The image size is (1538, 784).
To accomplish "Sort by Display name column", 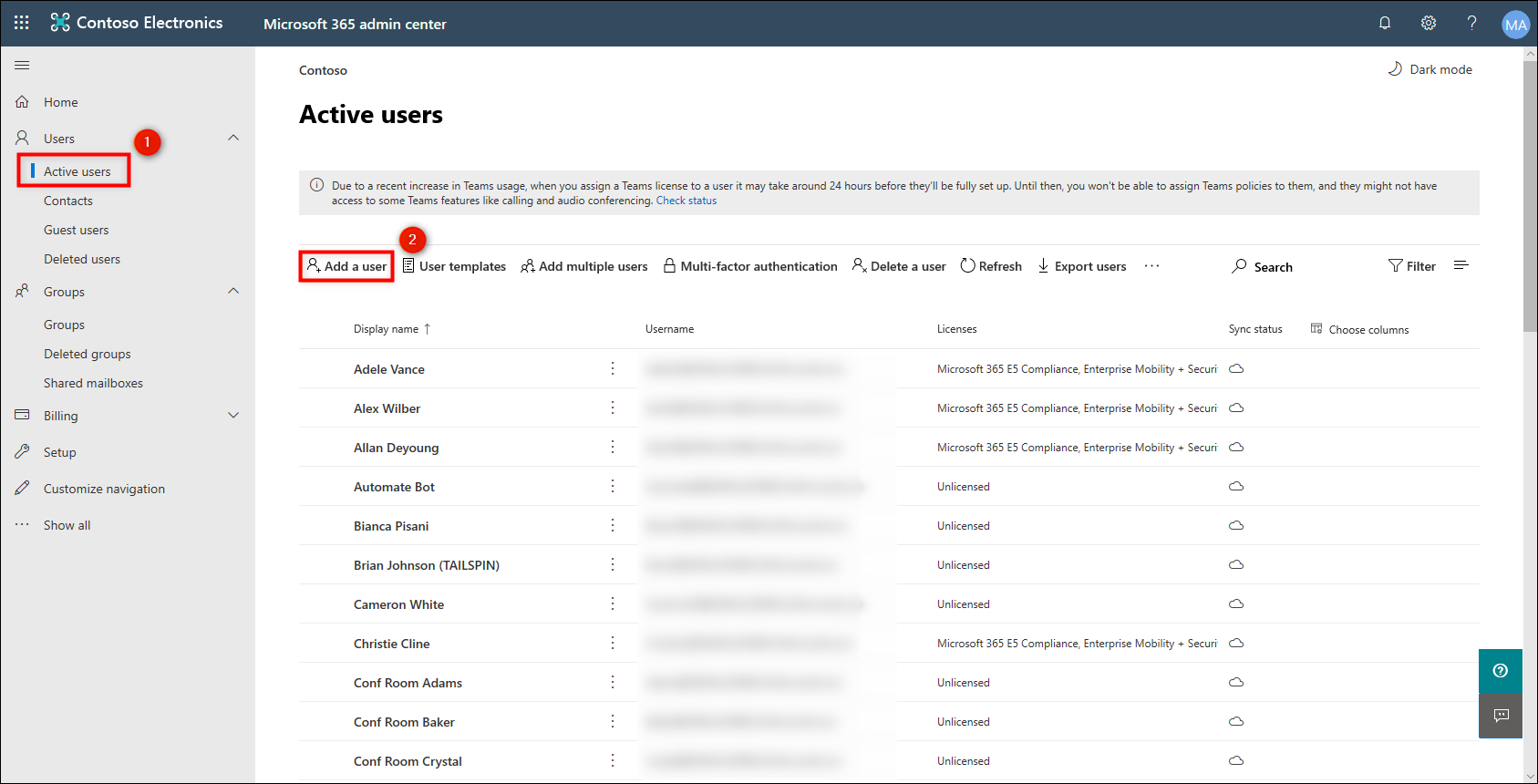I will (392, 329).
